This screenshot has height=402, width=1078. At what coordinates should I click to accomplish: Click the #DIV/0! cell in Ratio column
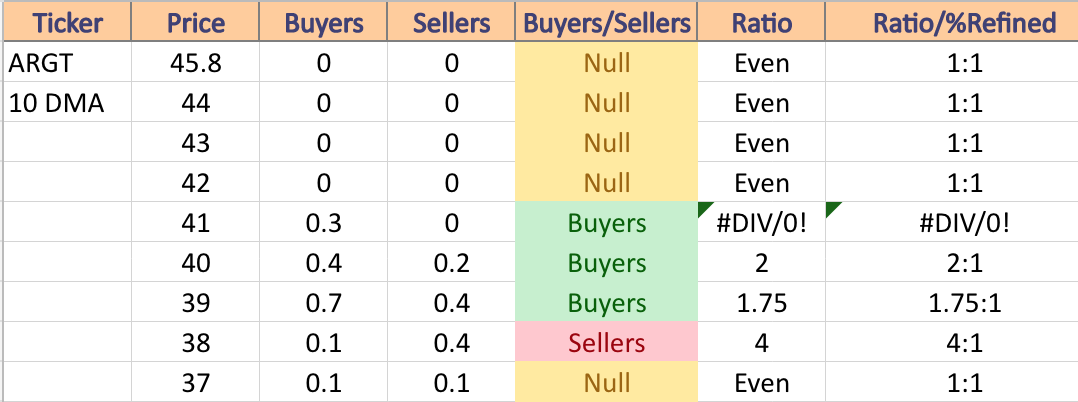pos(761,223)
